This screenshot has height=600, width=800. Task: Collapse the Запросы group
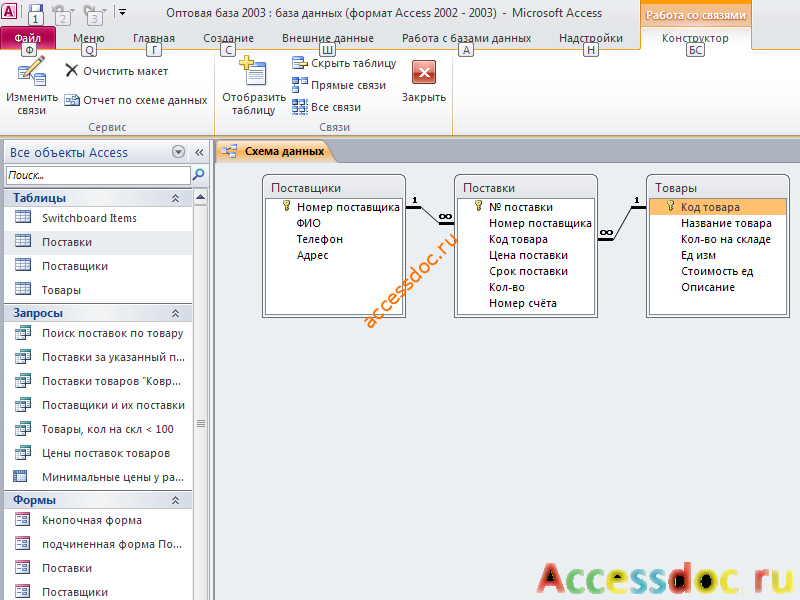pyautogui.click(x=176, y=313)
